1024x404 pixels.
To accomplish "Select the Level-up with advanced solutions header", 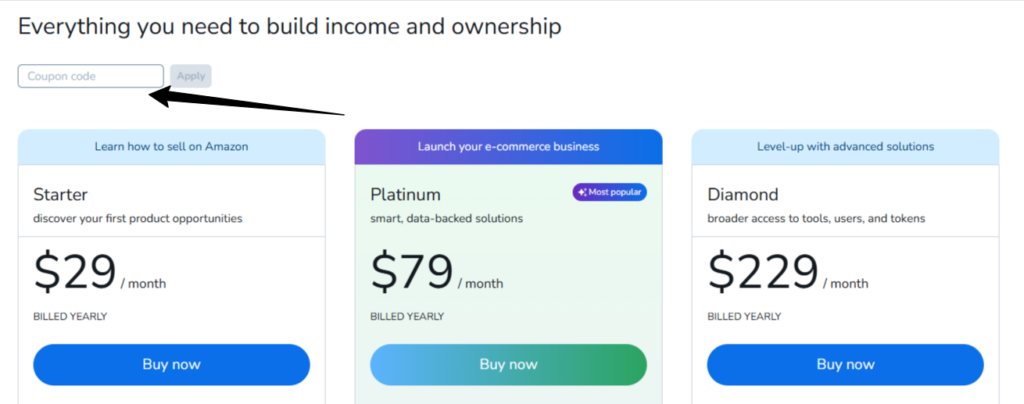I will pyautogui.click(x=845, y=147).
